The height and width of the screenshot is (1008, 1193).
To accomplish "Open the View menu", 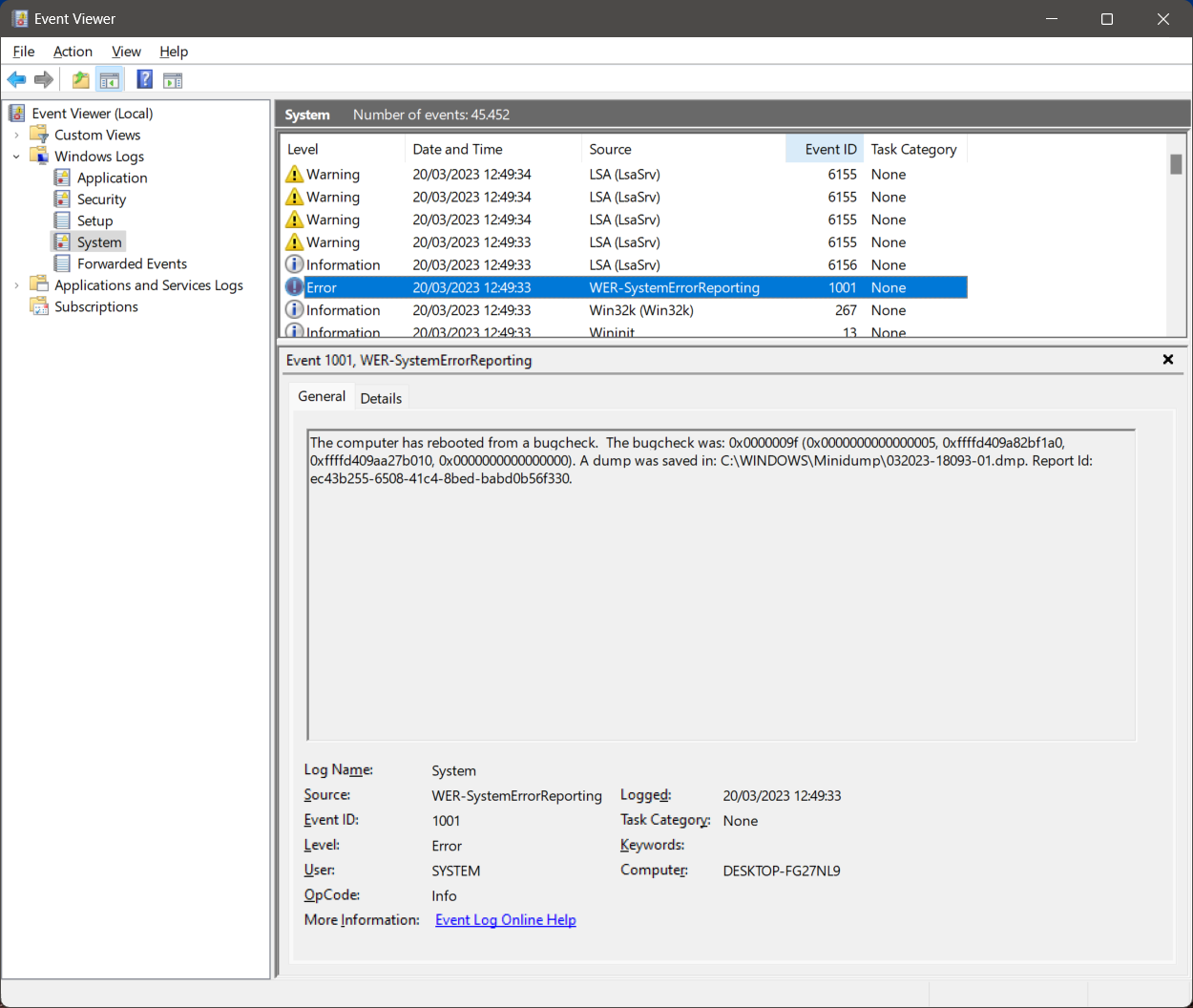I will (126, 52).
